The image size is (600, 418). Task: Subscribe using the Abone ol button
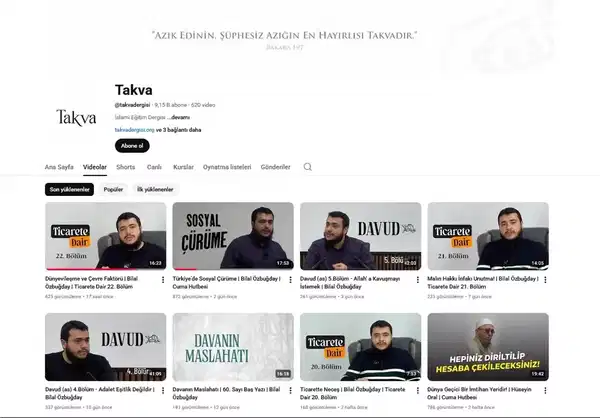pos(132,146)
